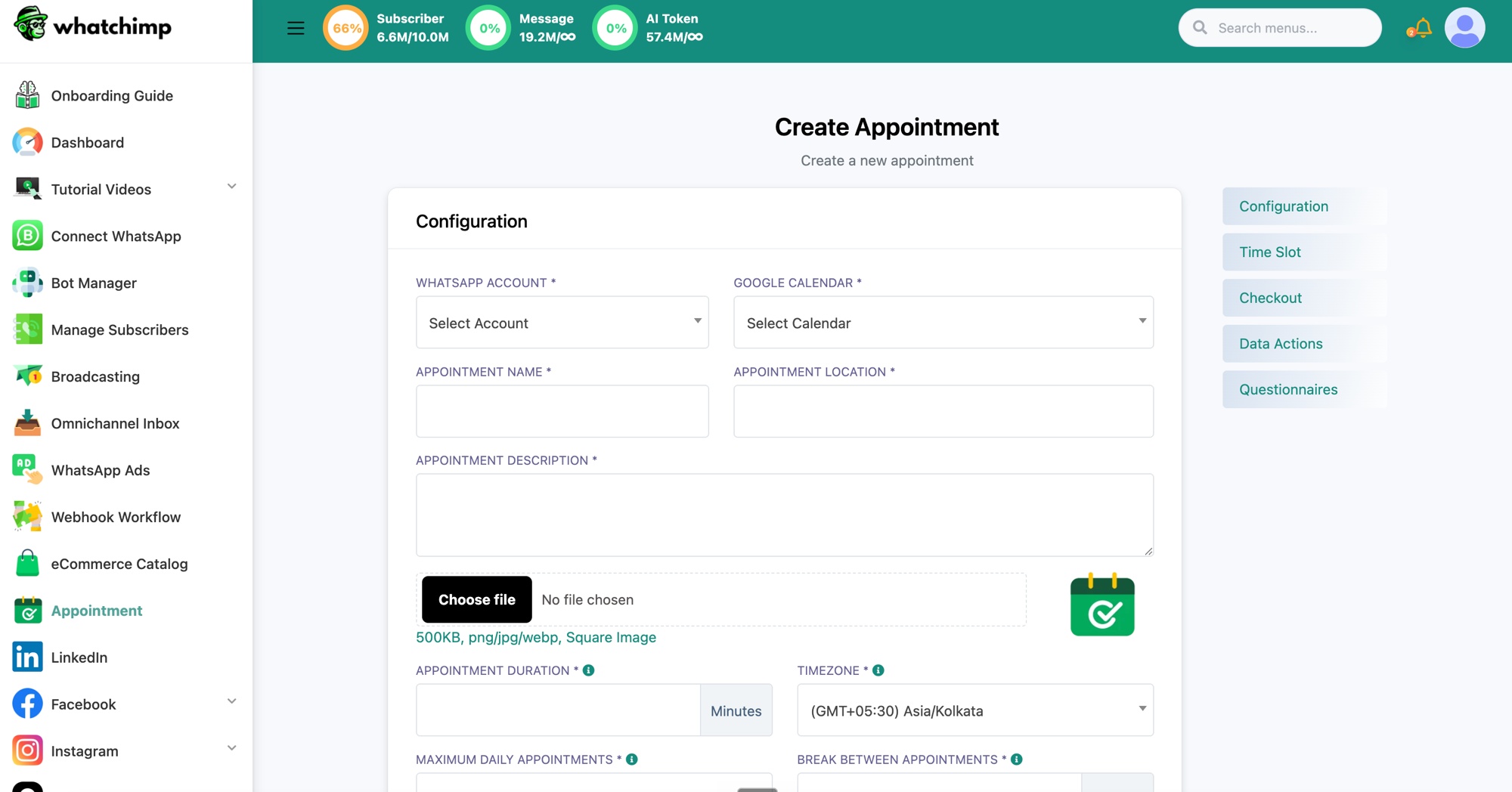Open the user profile avatar
Viewport: 1512px width, 792px height.
1464,28
